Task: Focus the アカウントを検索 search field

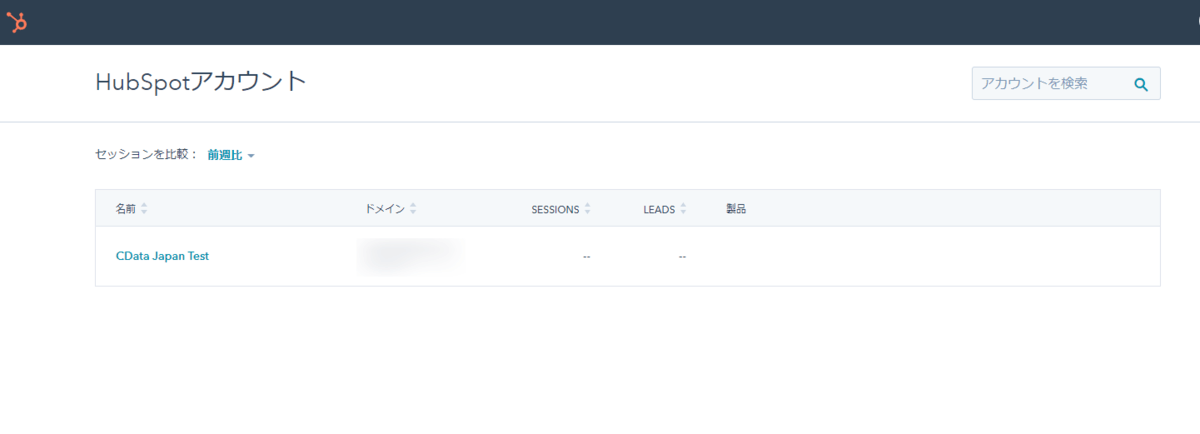Action: pyautogui.click(x=1066, y=84)
